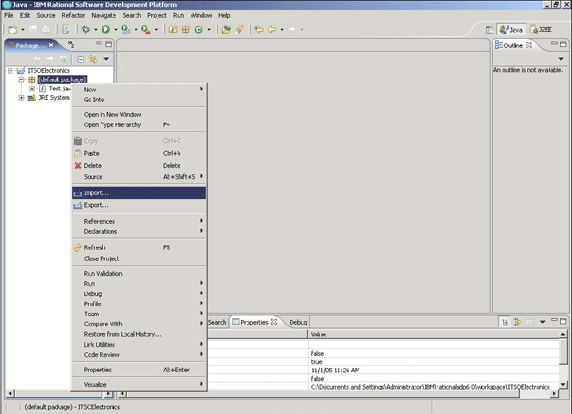572x414 pixels.
Task: Click the Open Type toolbar icon
Action: pos(226,30)
